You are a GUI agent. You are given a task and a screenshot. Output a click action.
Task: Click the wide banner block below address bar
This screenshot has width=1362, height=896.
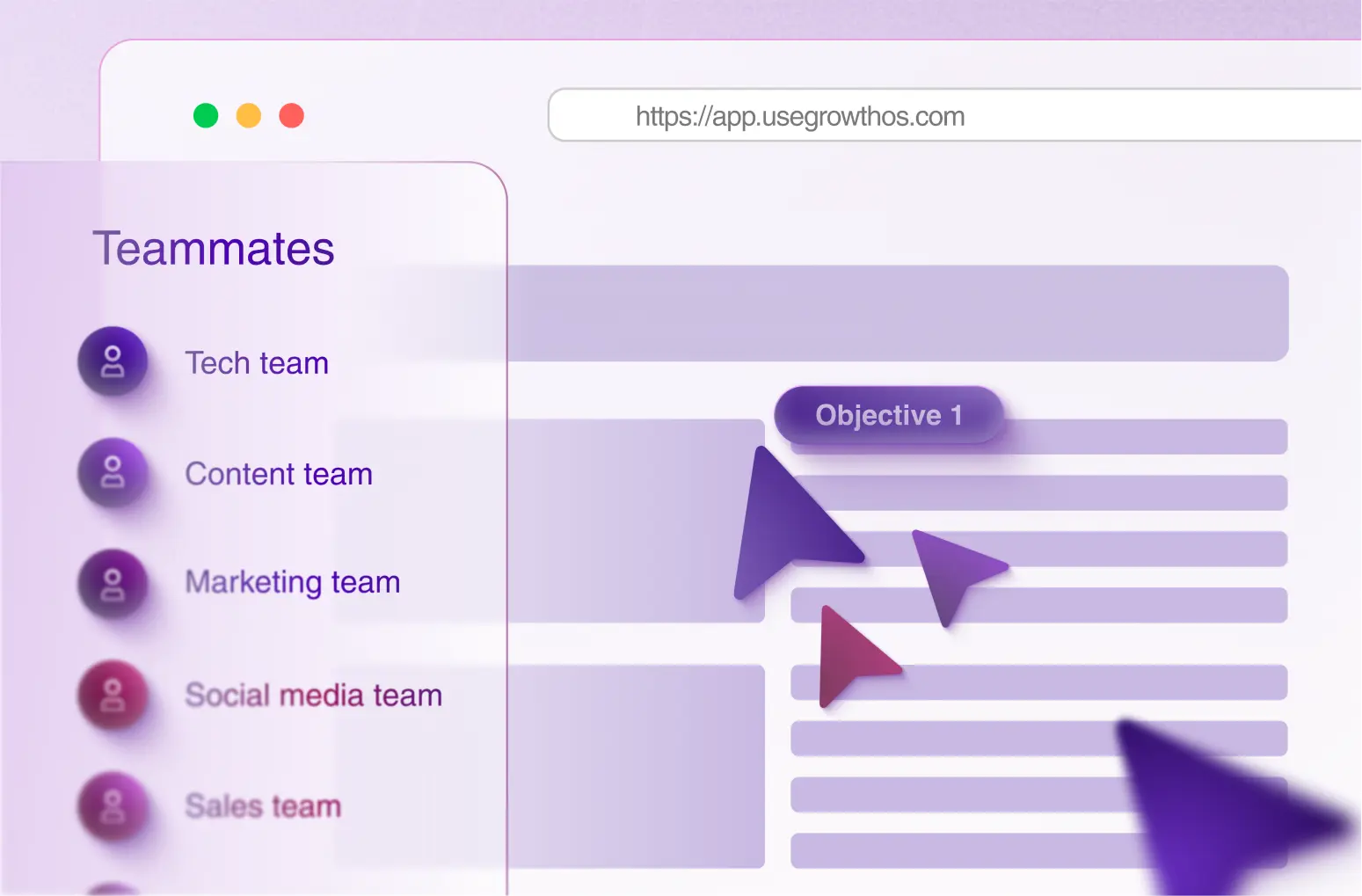897,313
